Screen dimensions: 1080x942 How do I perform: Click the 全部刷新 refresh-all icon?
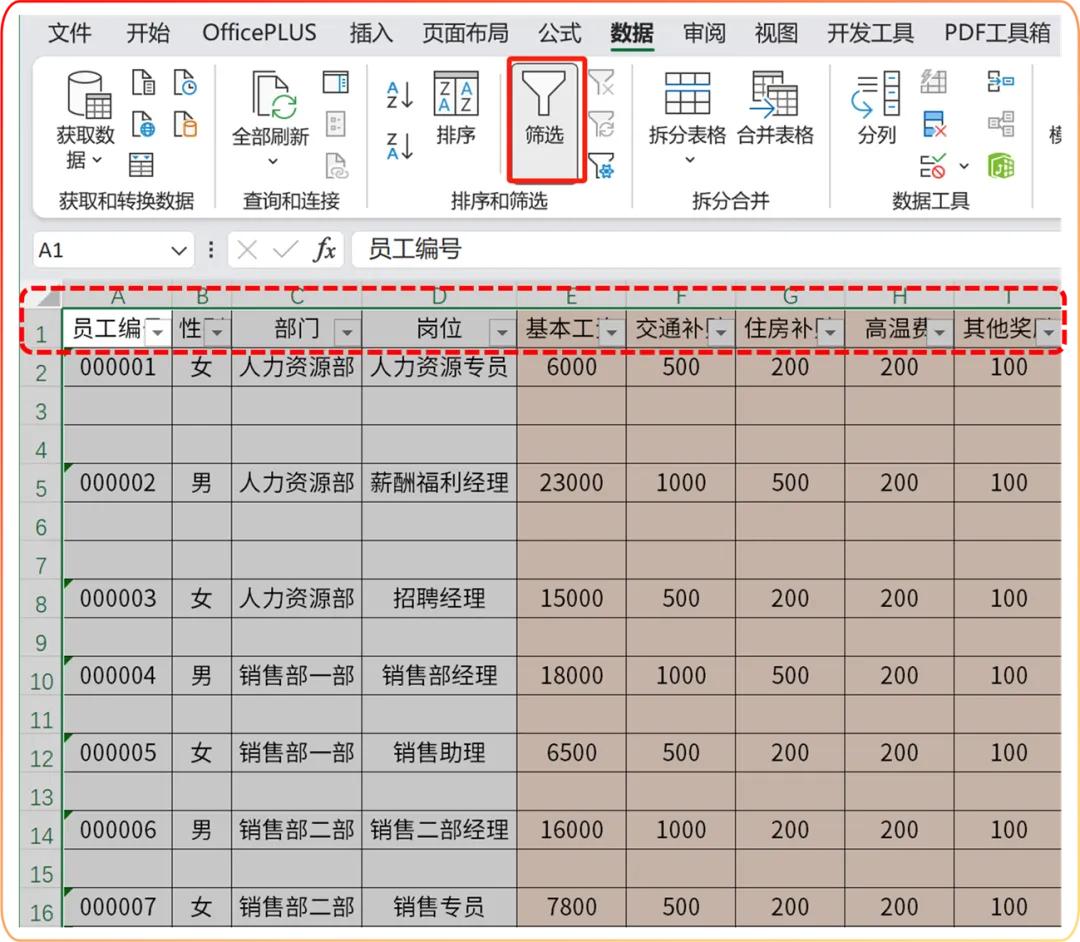tap(273, 95)
